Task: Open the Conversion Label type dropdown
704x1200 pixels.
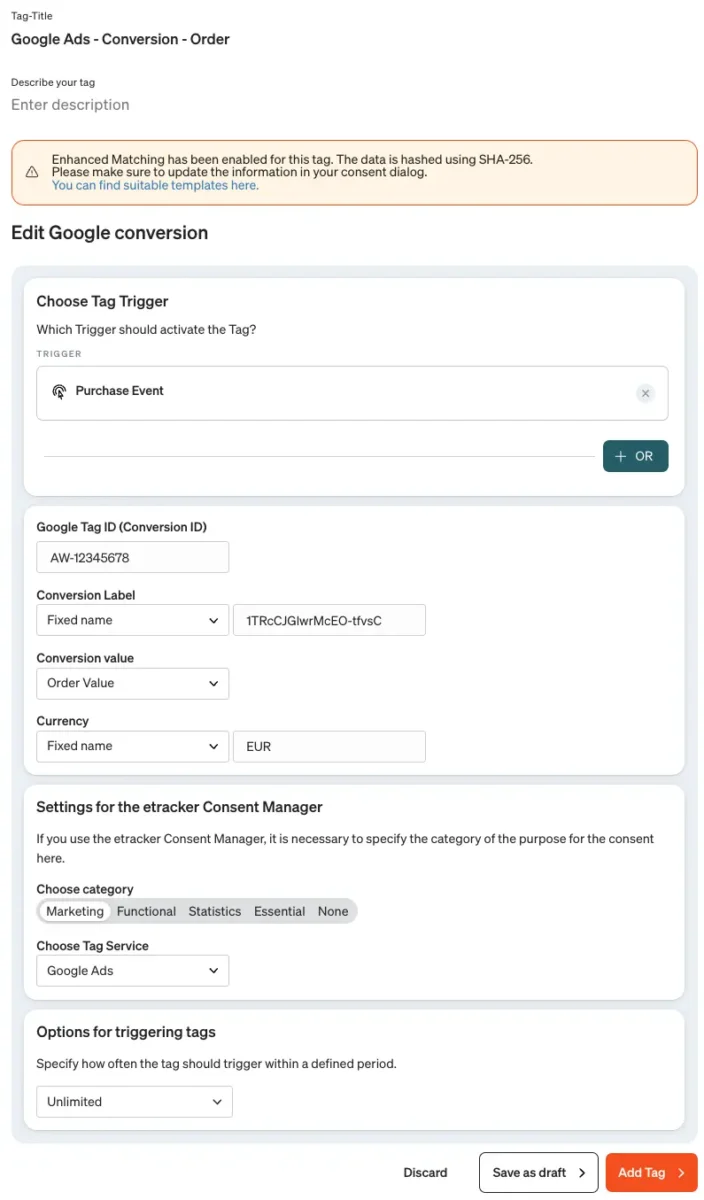Action: click(x=133, y=620)
